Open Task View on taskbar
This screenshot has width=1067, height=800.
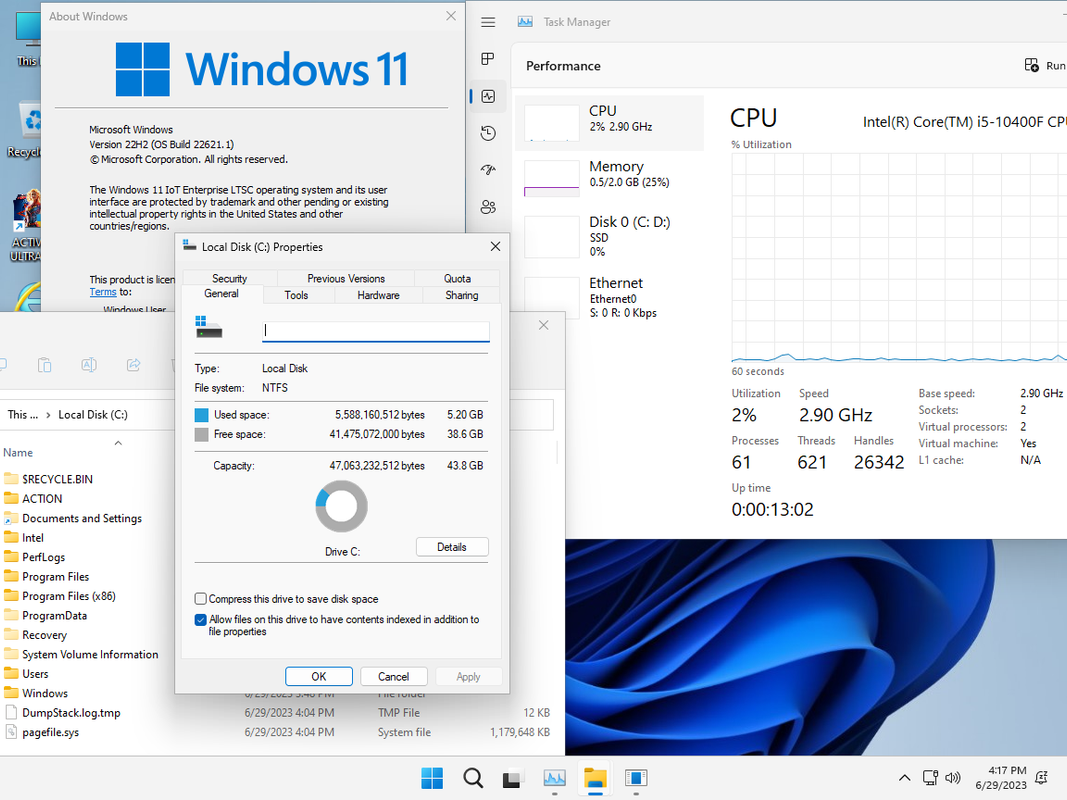tap(512, 778)
